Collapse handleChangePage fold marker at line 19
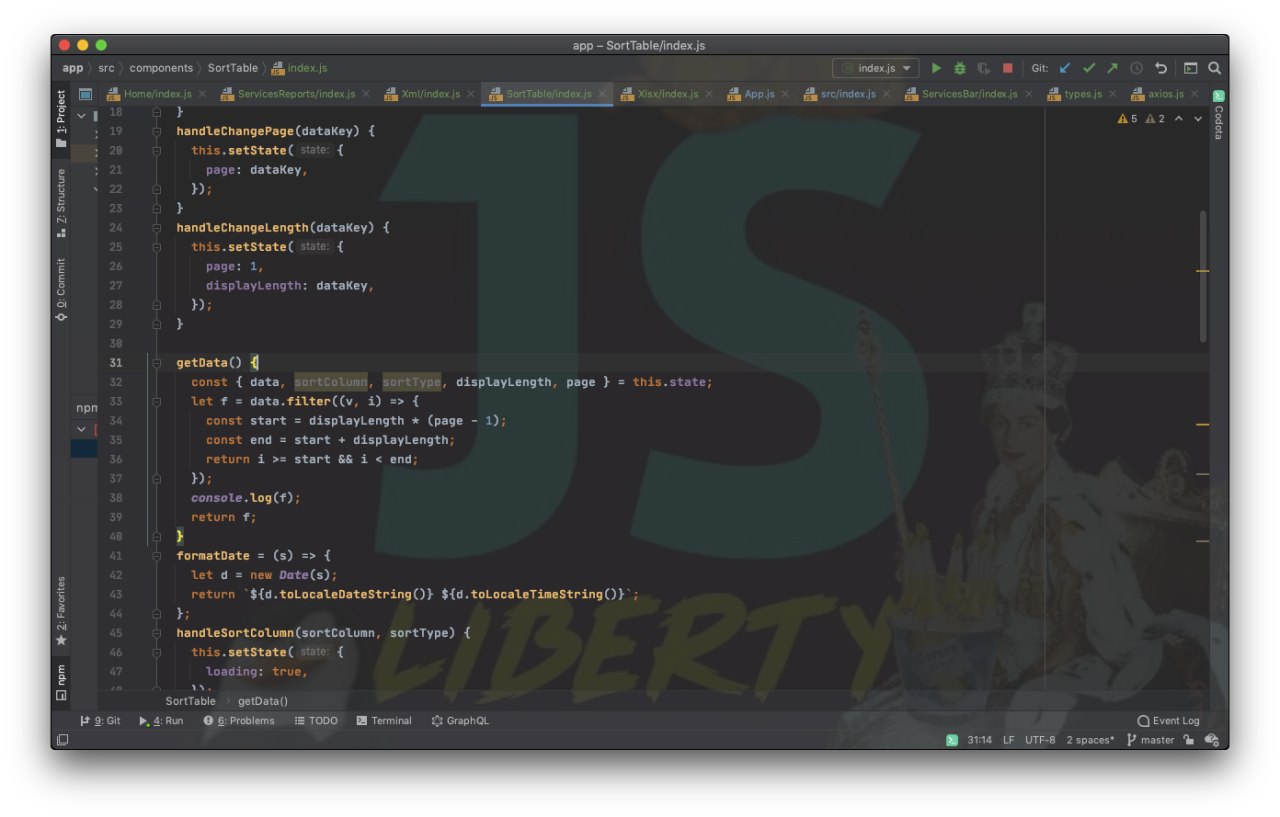 (157, 131)
